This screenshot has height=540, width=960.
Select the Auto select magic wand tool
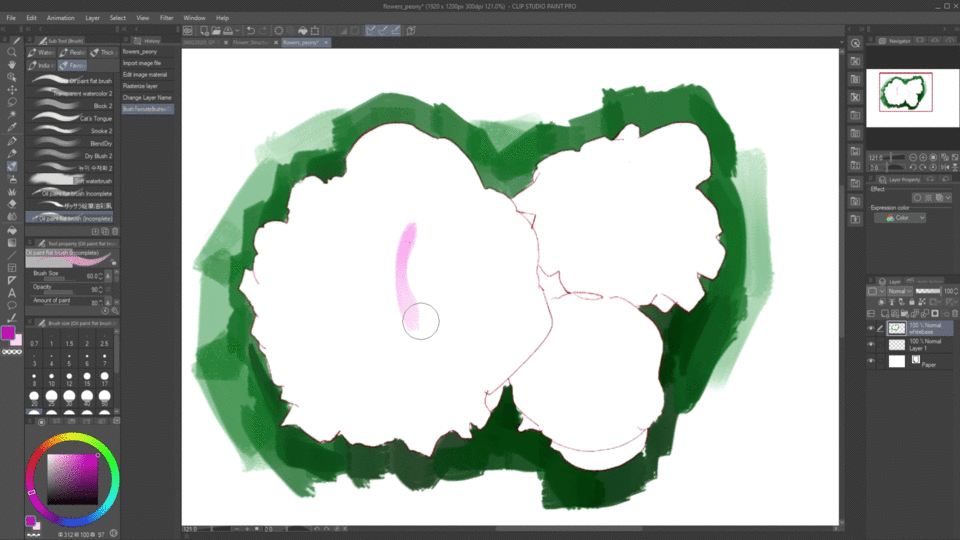pyautogui.click(x=12, y=115)
